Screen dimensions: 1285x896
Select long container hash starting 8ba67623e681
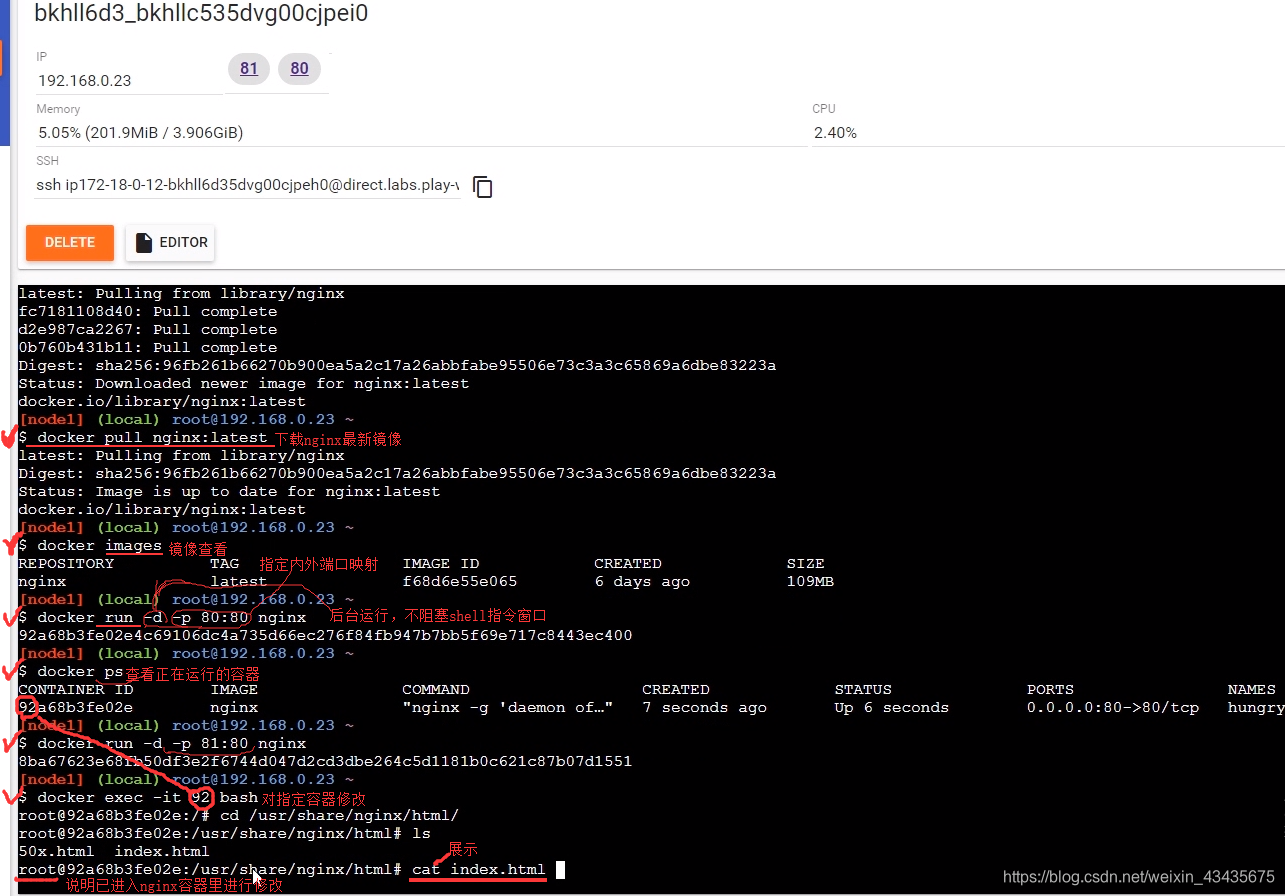tap(325, 761)
